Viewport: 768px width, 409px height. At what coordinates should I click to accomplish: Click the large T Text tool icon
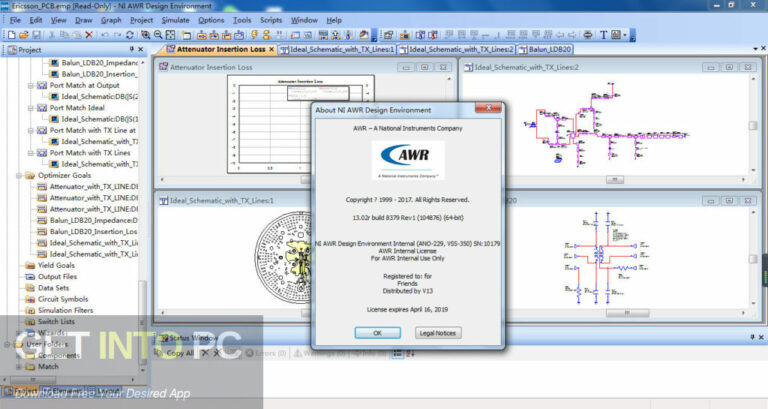[603, 35]
